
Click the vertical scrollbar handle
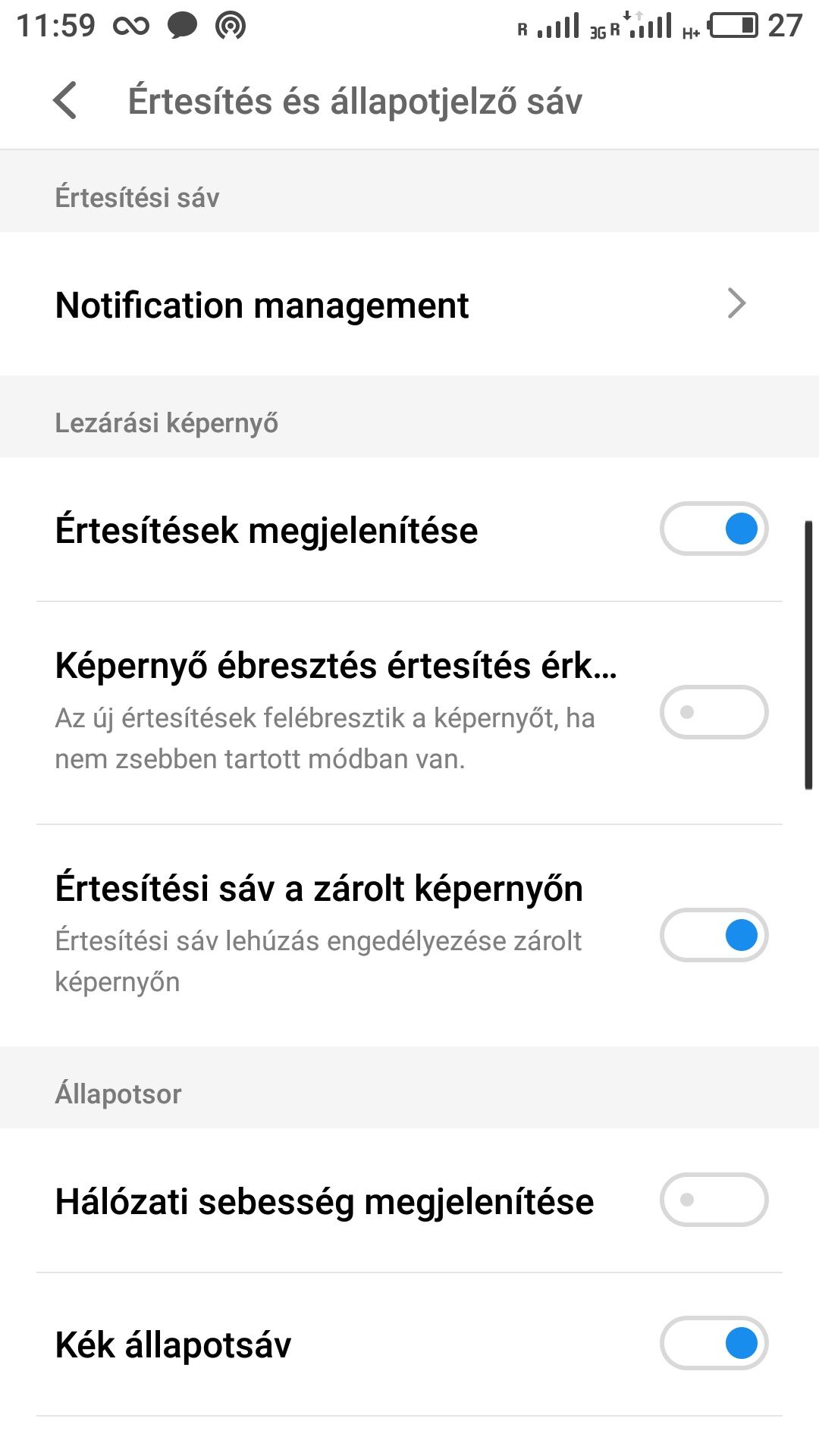pos(808,655)
